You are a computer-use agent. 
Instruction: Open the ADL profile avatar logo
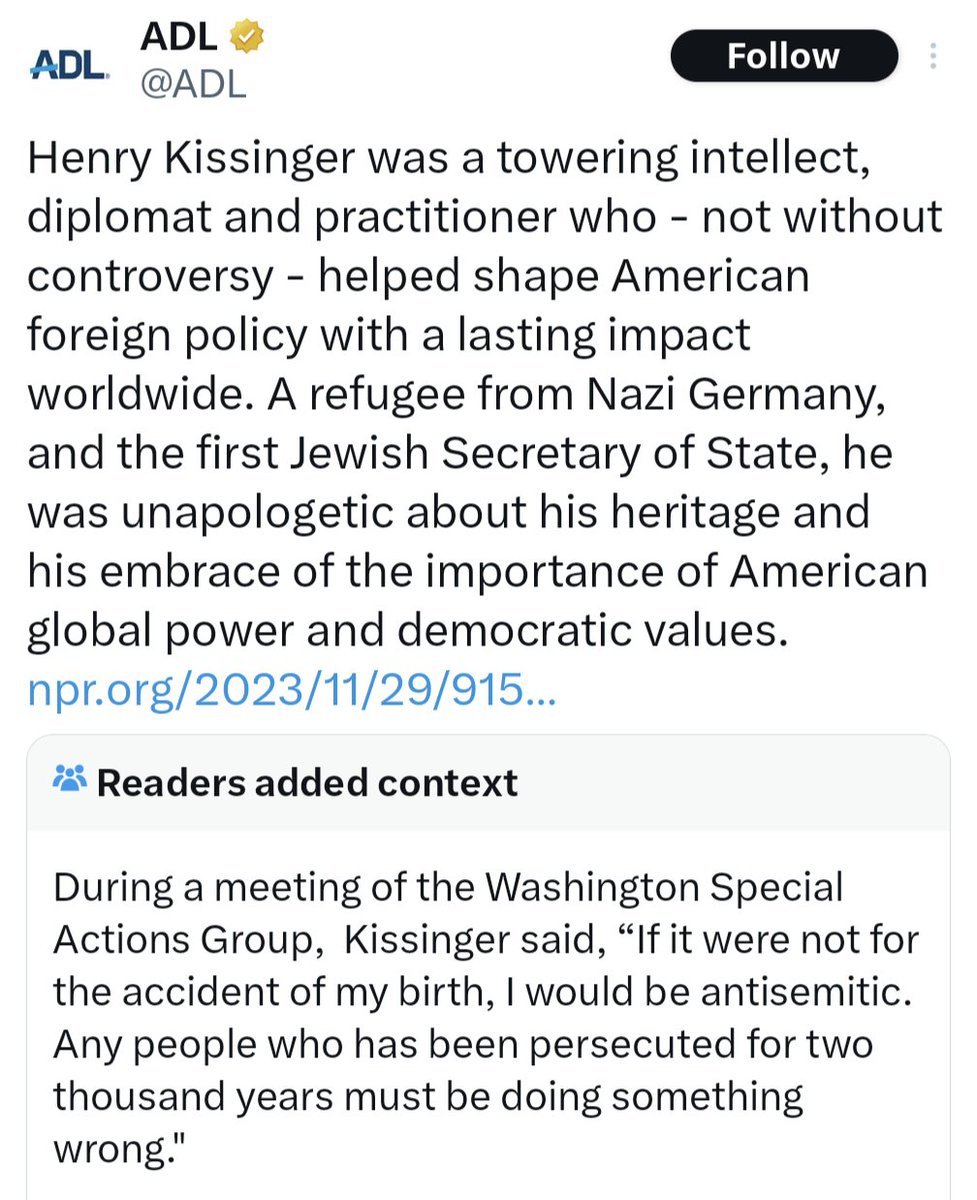[x=69, y=62]
